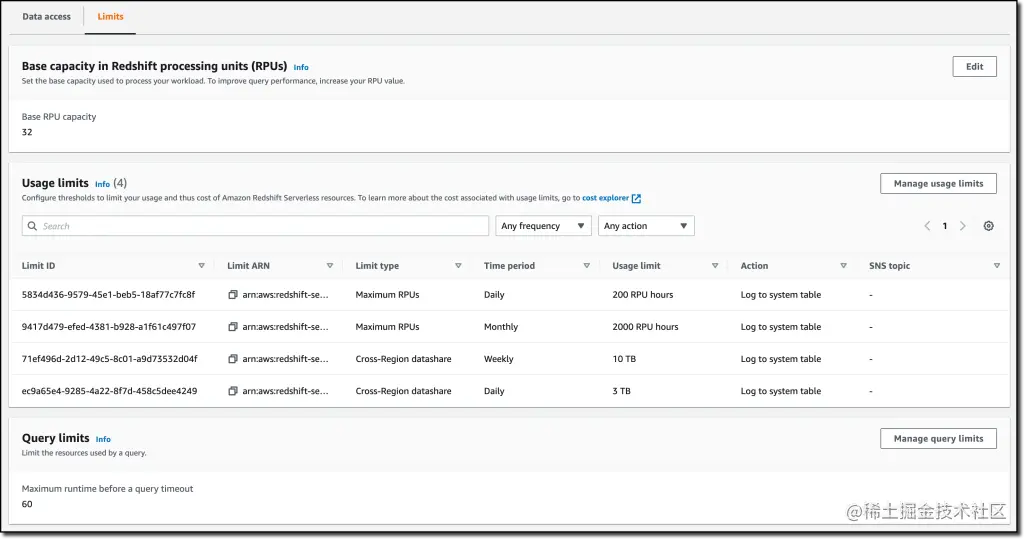Go to next page of usage limits

point(963,226)
